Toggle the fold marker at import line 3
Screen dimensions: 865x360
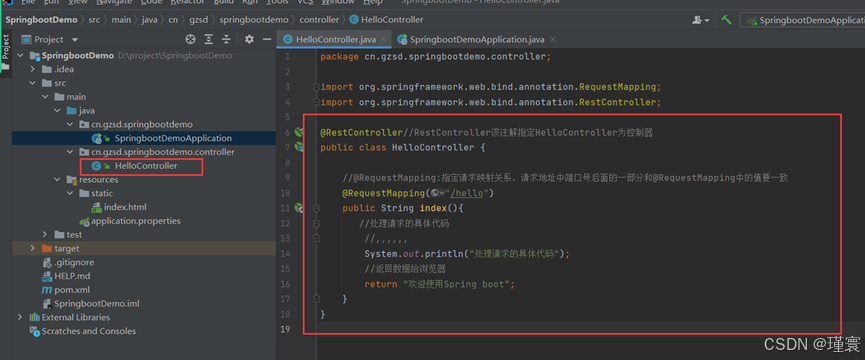pyautogui.click(x=316, y=87)
